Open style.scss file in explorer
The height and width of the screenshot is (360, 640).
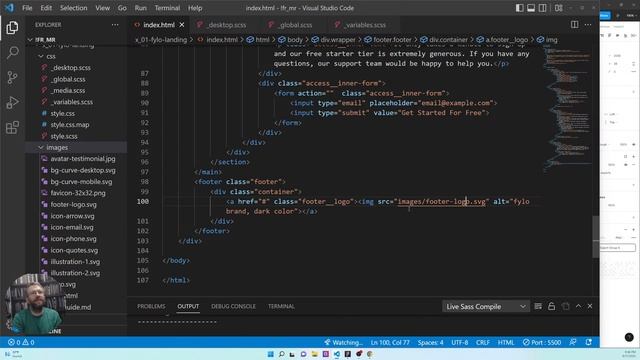pos(64,136)
